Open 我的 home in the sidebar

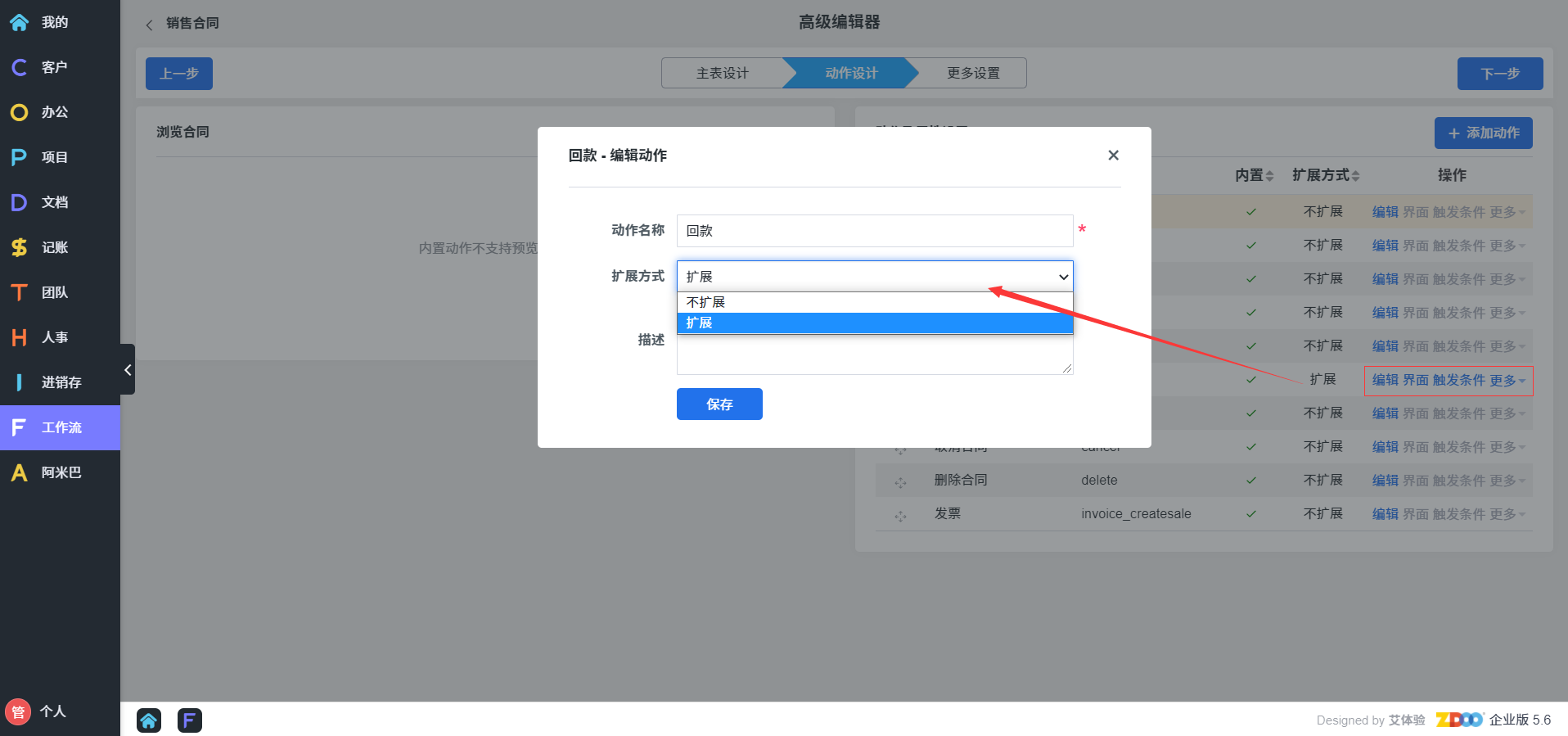60,22
